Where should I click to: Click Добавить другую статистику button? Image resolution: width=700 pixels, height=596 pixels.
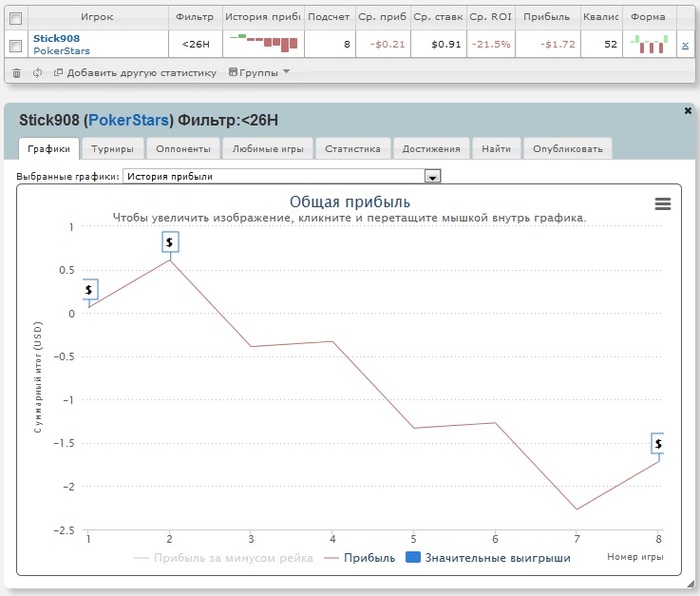point(135,73)
